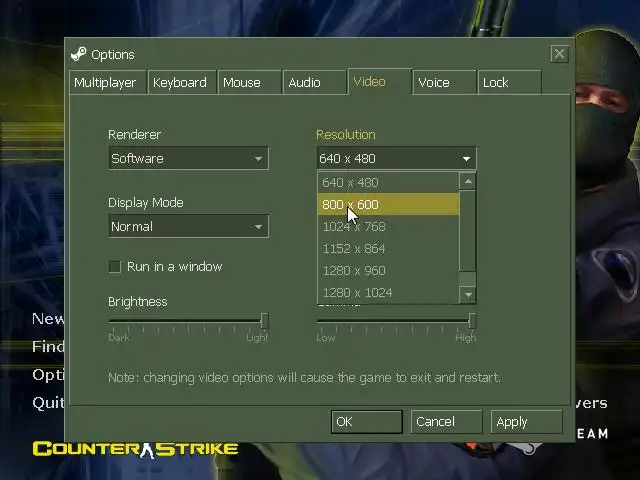640x480 pixels.
Task: Select the Audio tab
Action: [x=315, y=82]
